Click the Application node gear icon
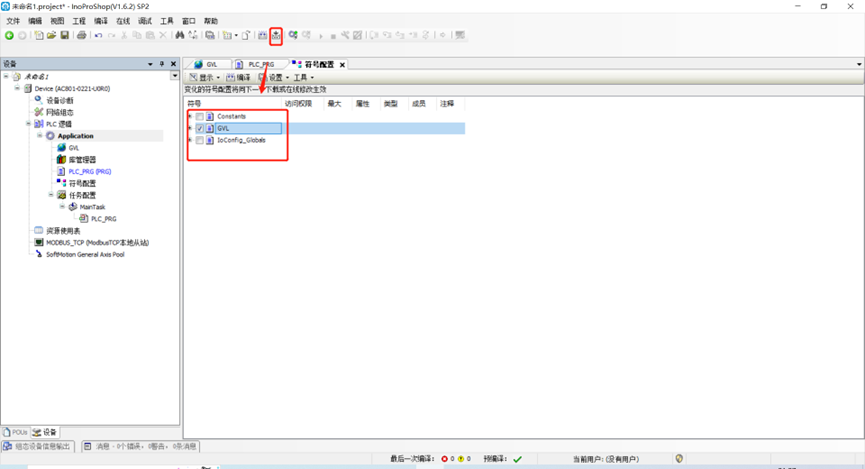This screenshot has height=469, width=865. pyautogui.click(x=50, y=136)
